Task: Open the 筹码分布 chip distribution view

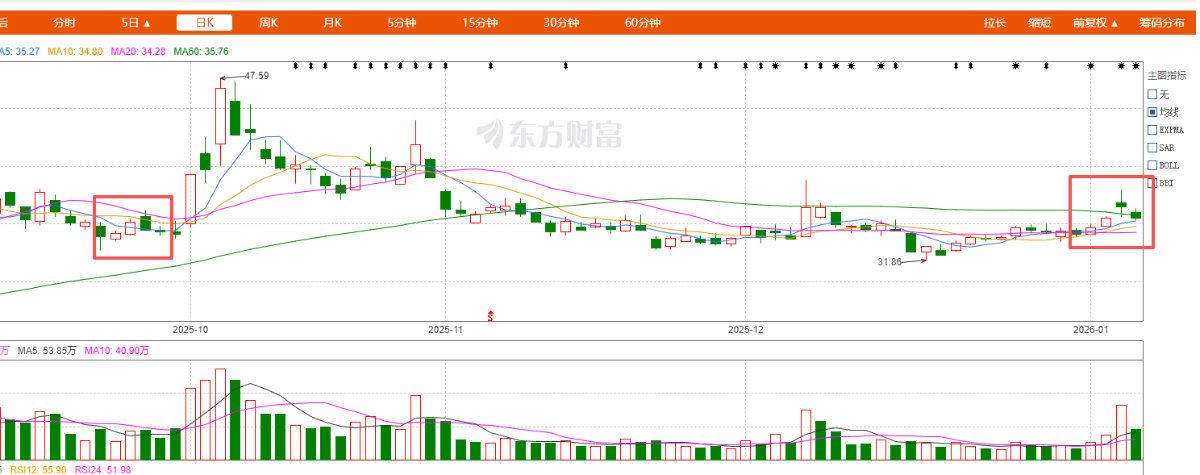Action: pos(1160,22)
